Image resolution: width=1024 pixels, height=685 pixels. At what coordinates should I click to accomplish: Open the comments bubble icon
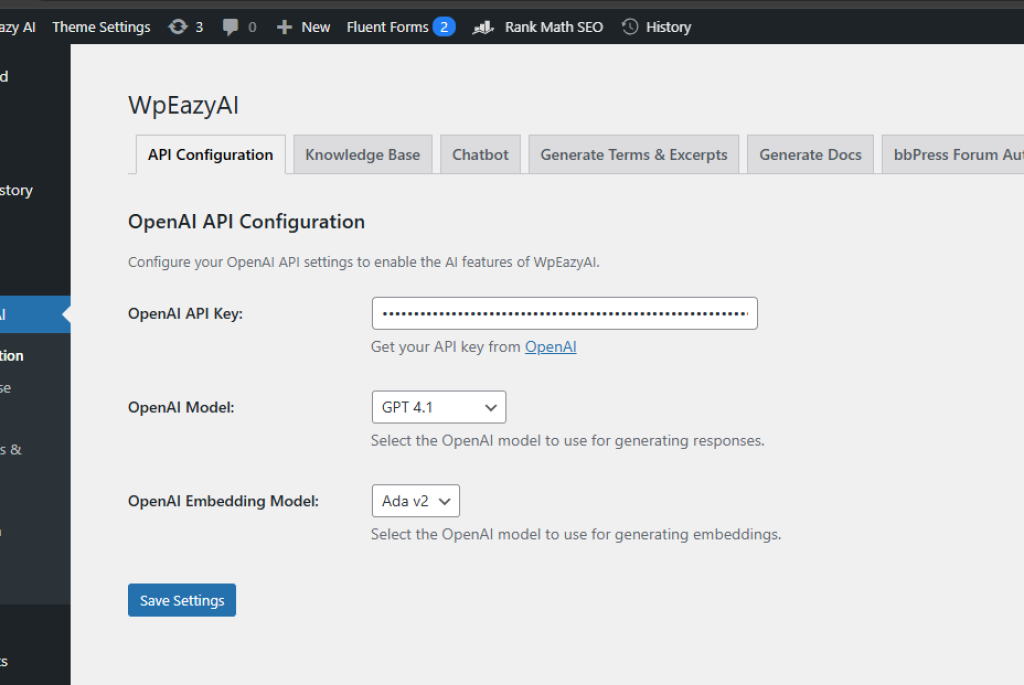point(231,27)
